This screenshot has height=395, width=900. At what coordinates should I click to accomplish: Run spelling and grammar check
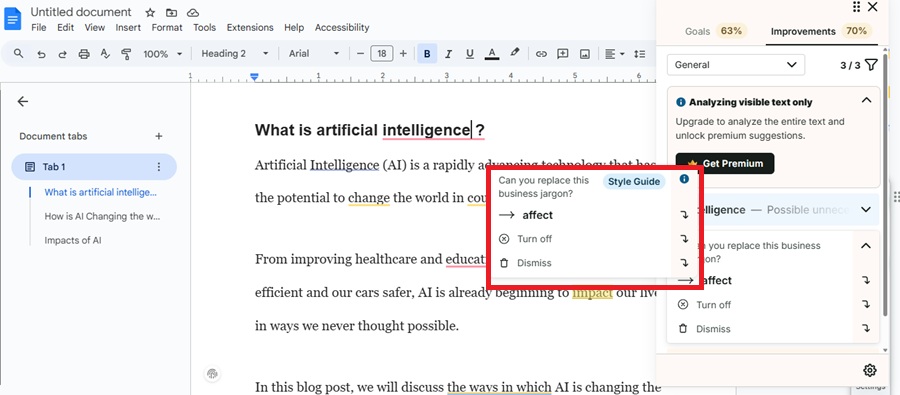pyautogui.click(x=105, y=54)
